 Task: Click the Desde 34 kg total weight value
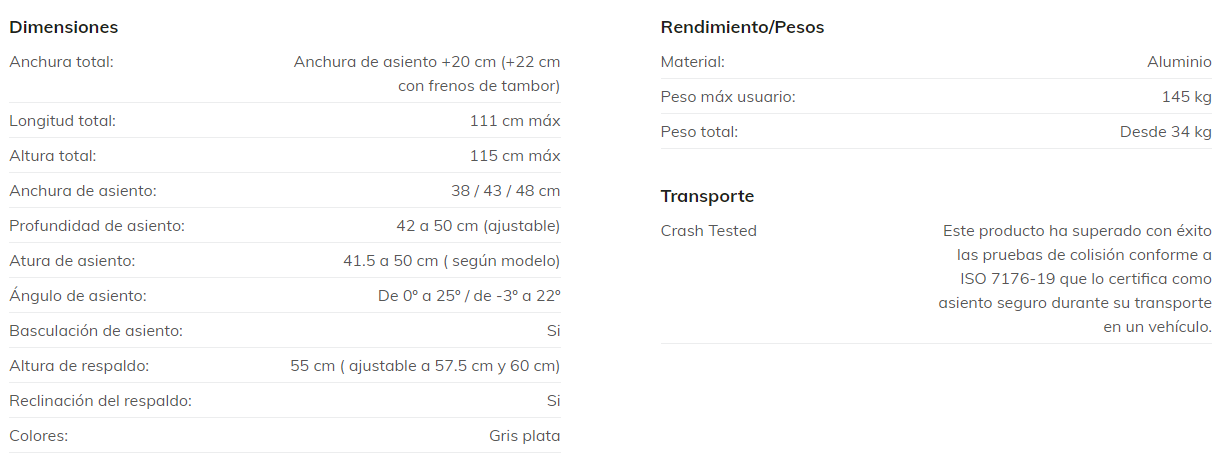click(x=1165, y=132)
